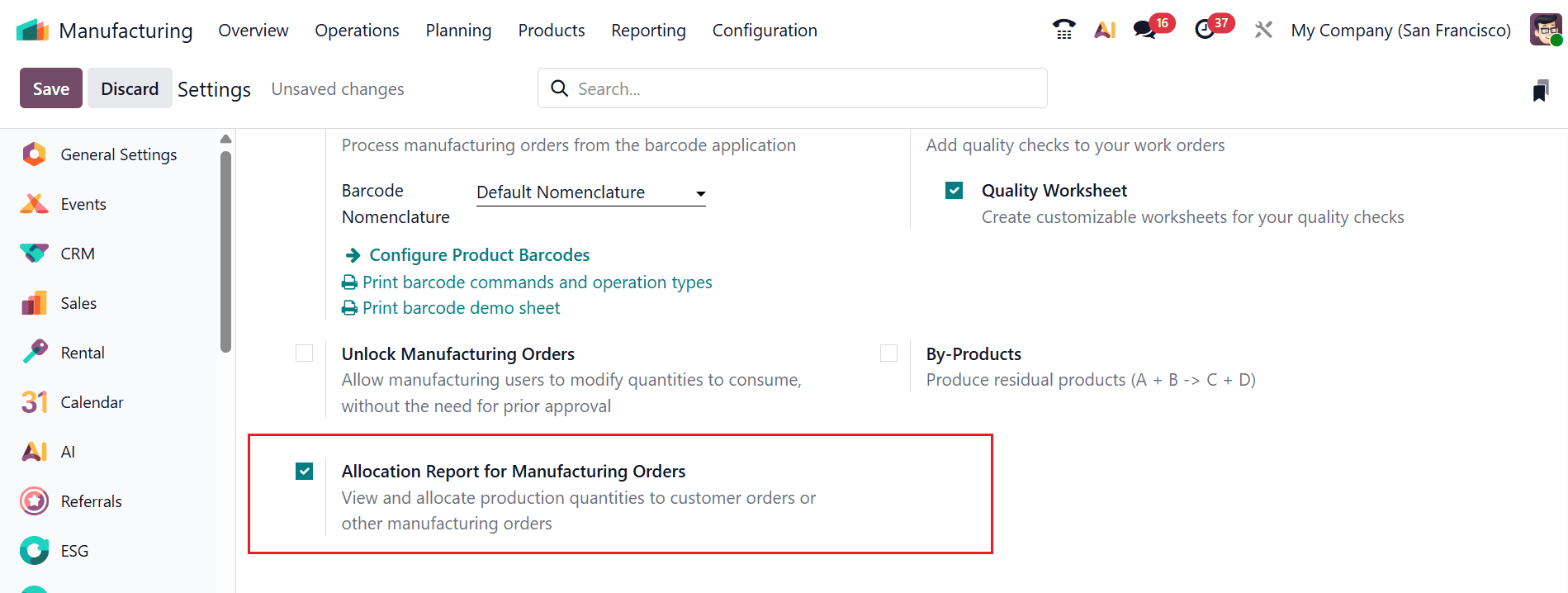
Task: Select the CRM icon in sidebar
Action: pyautogui.click(x=34, y=254)
